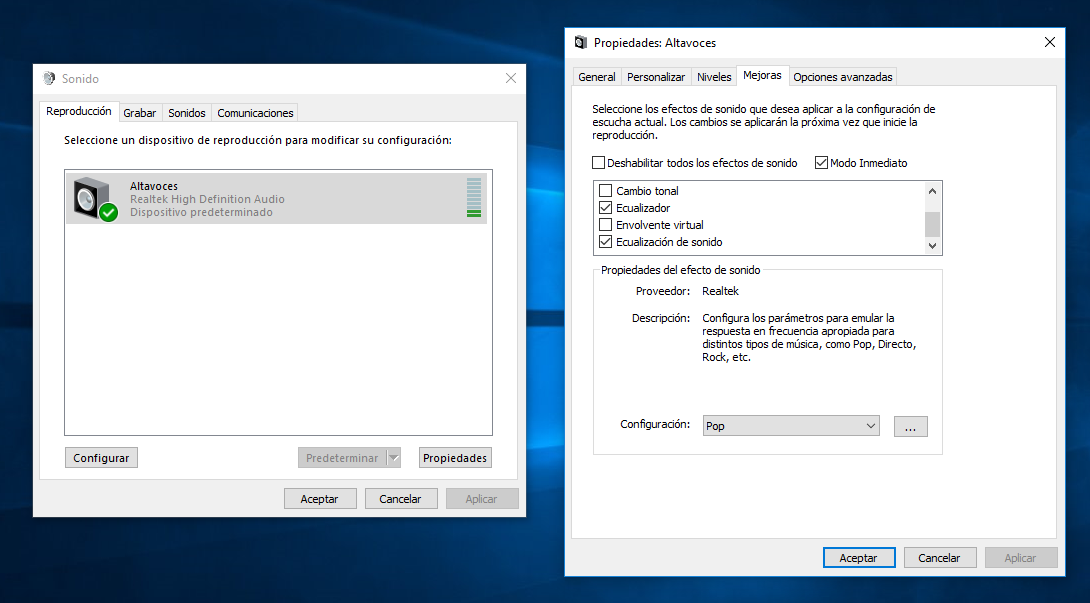Open the Configuración dropdown showing Pop
1090x603 pixels.
(x=790, y=426)
